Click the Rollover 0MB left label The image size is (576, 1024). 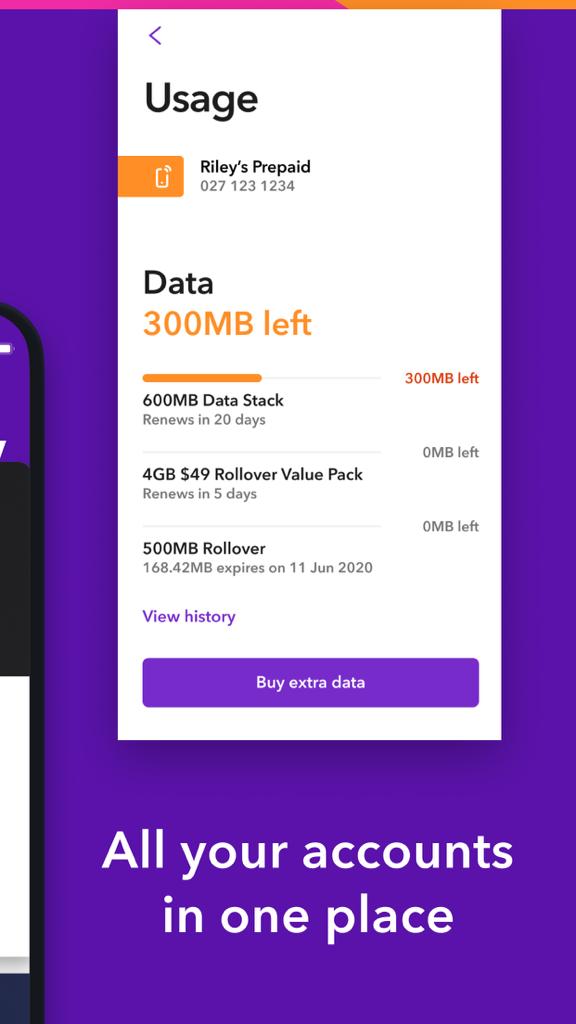click(451, 526)
